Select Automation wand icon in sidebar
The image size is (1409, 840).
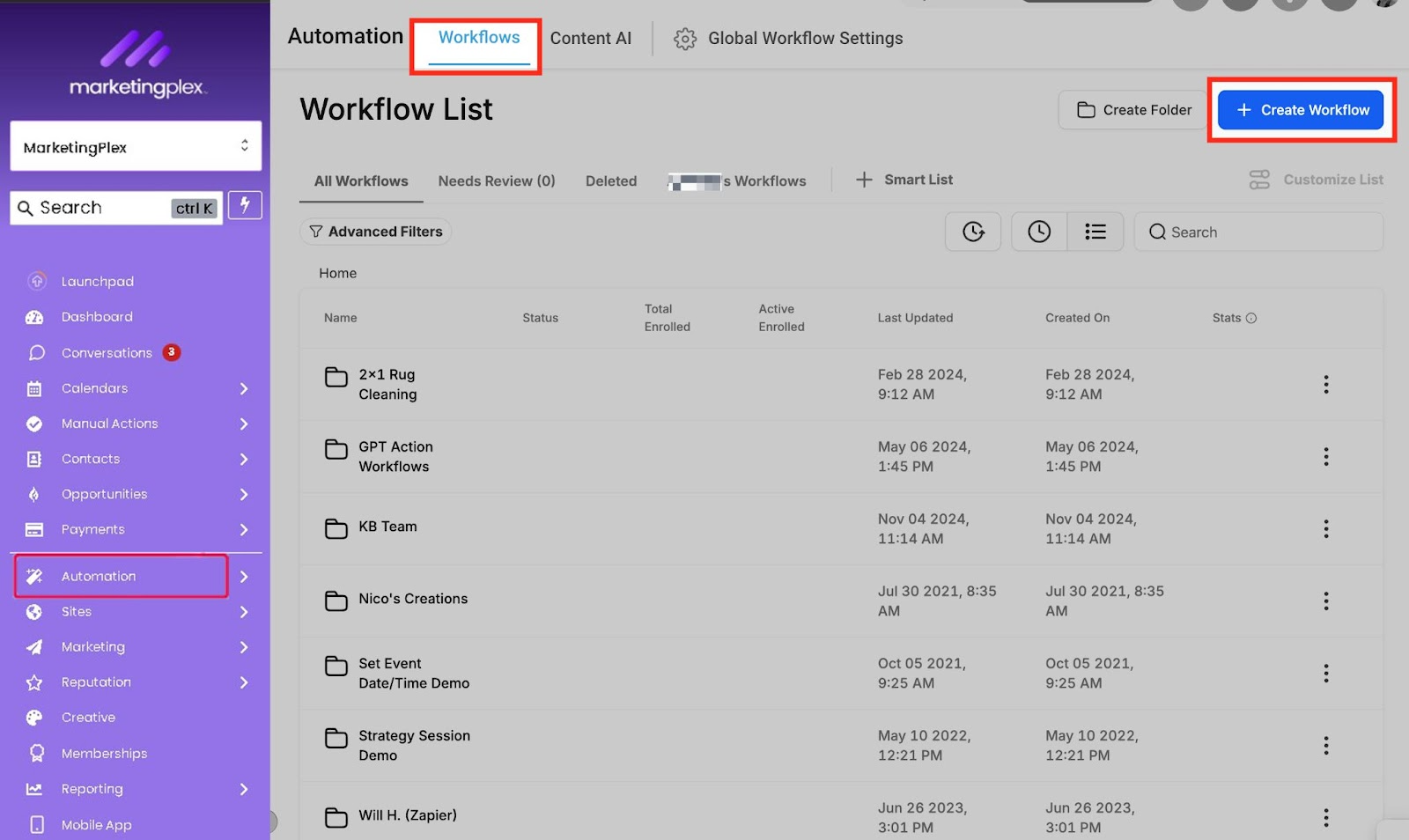point(34,576)
